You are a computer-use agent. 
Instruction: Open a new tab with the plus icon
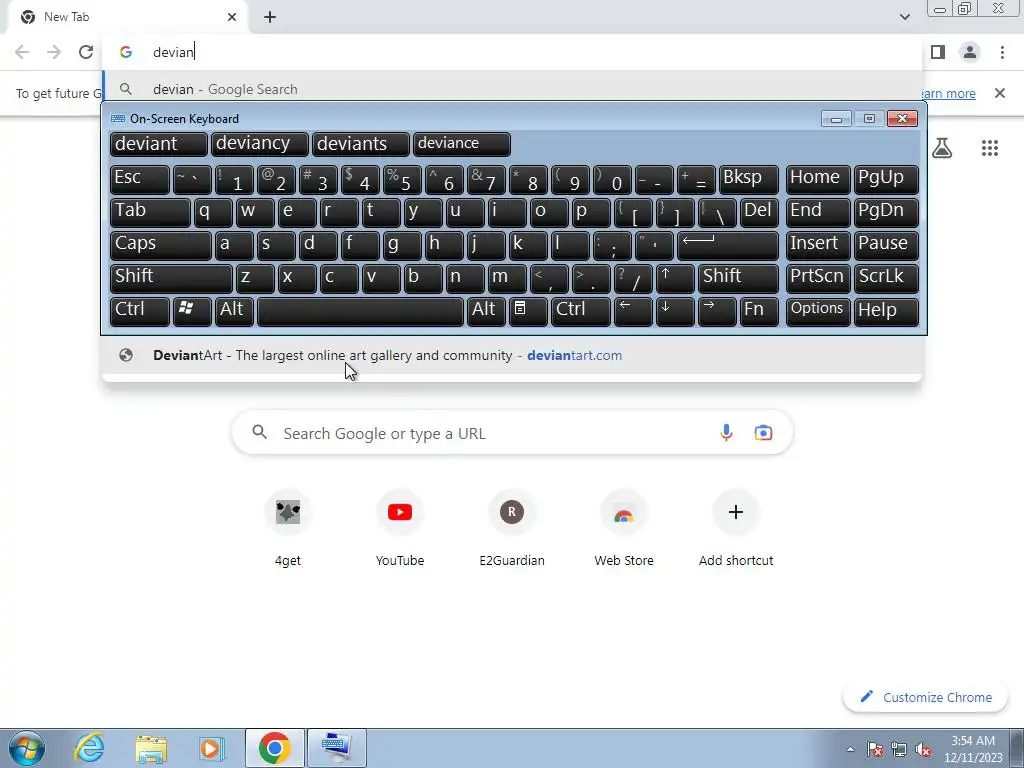click(270, 17)
